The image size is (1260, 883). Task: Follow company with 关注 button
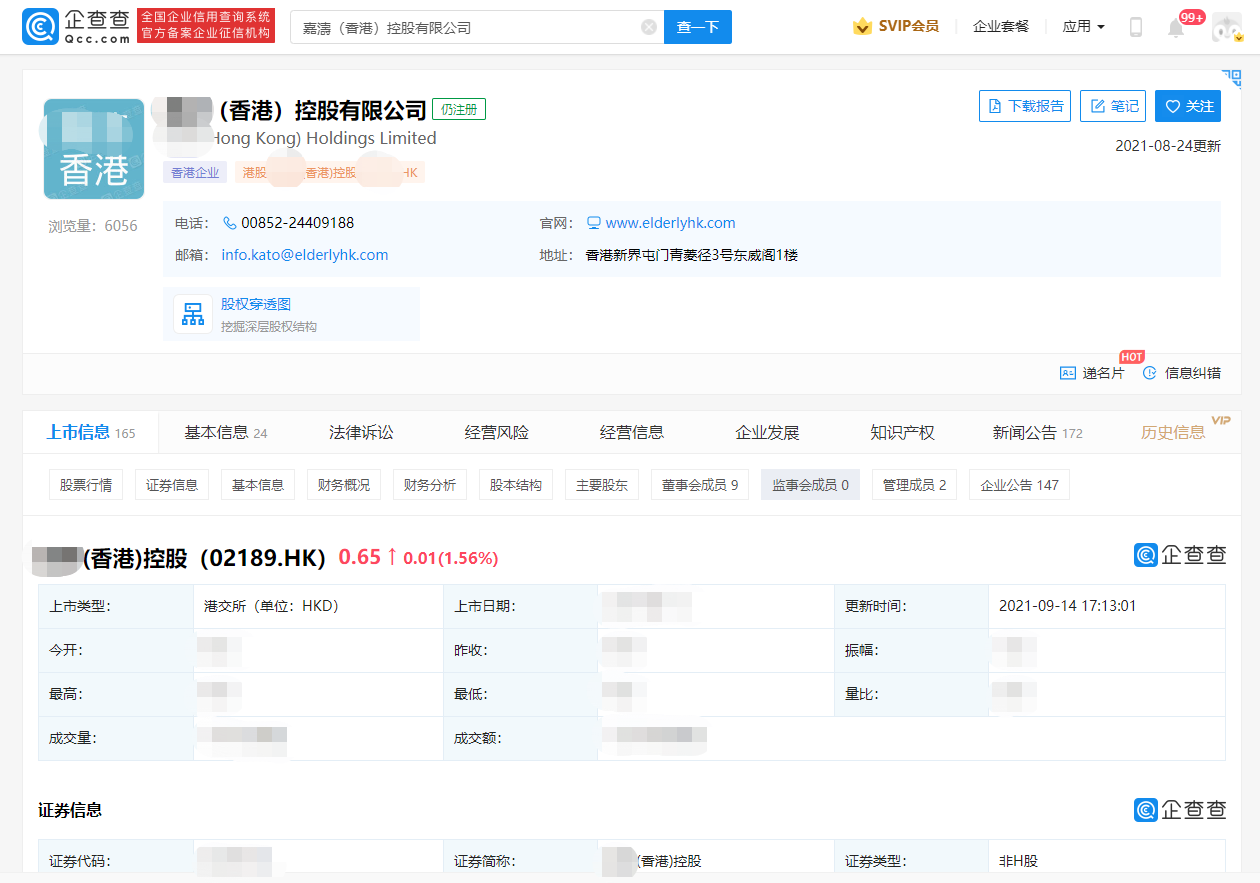pos(1188,106)
